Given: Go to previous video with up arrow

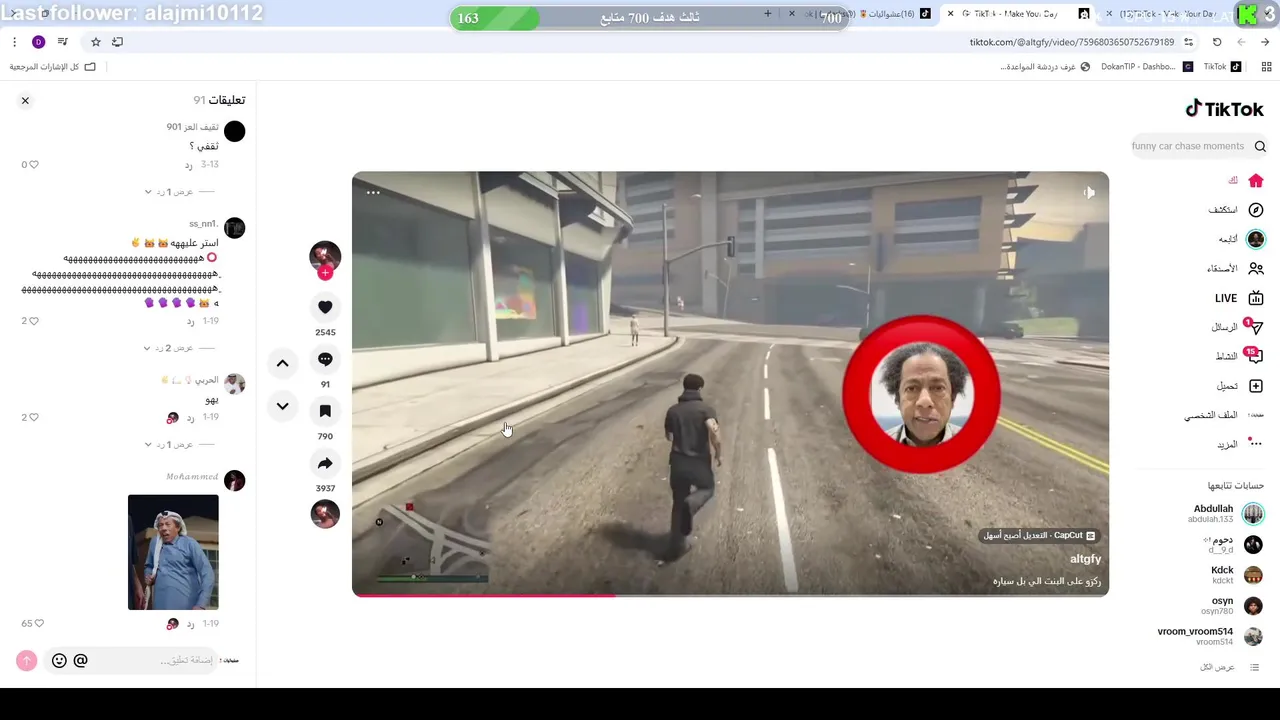Looking at the screenshot, I should pyautogui.click(x=282, y=363).
